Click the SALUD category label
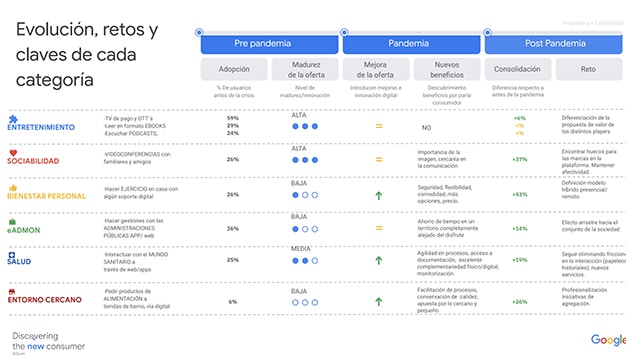Viewport: 626px width, 364px height. pyautogui.click(x=19, y=261)
